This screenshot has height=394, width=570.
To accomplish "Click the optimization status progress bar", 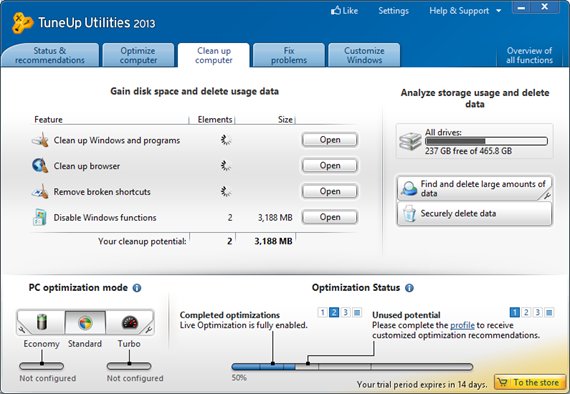I will (352, 367).
